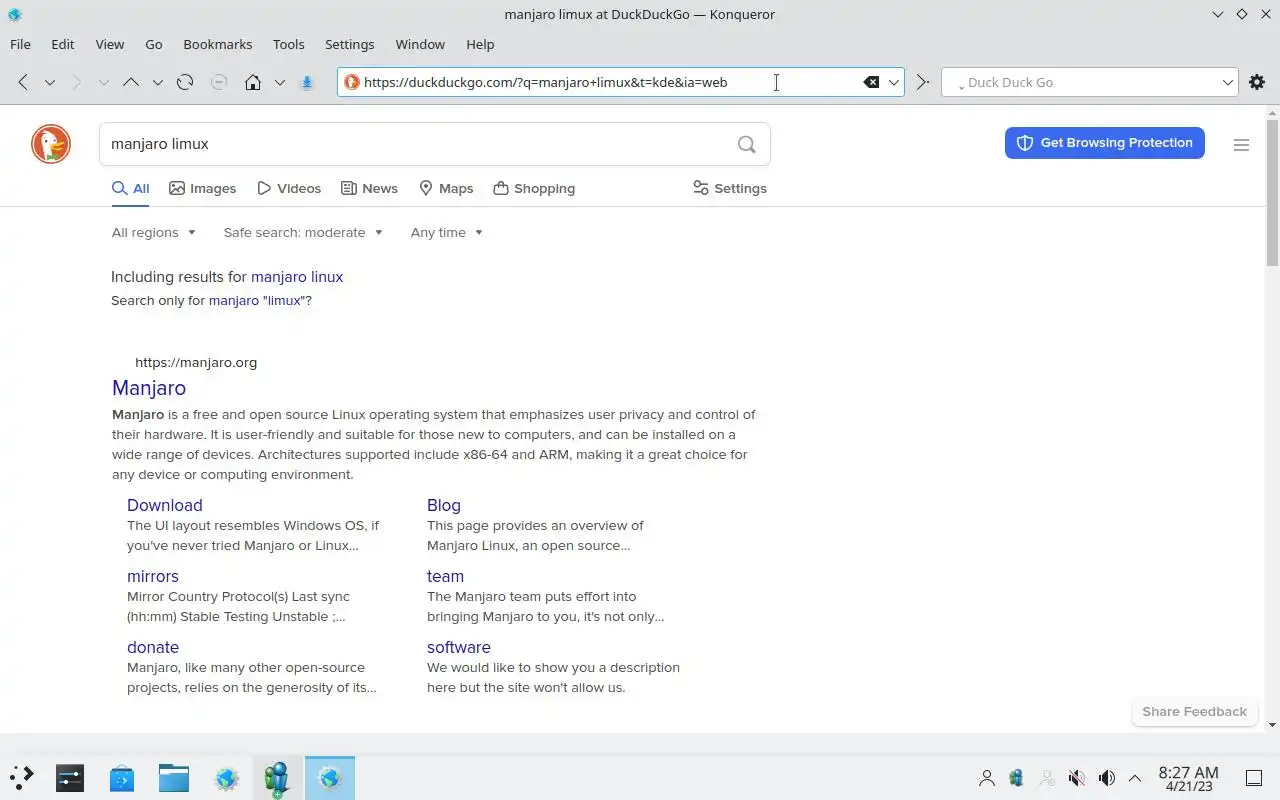Open the file manager folder taskbar icon
Image resolution: width=1280 pixels, height=800 pixels.
[x=174, y=777]
